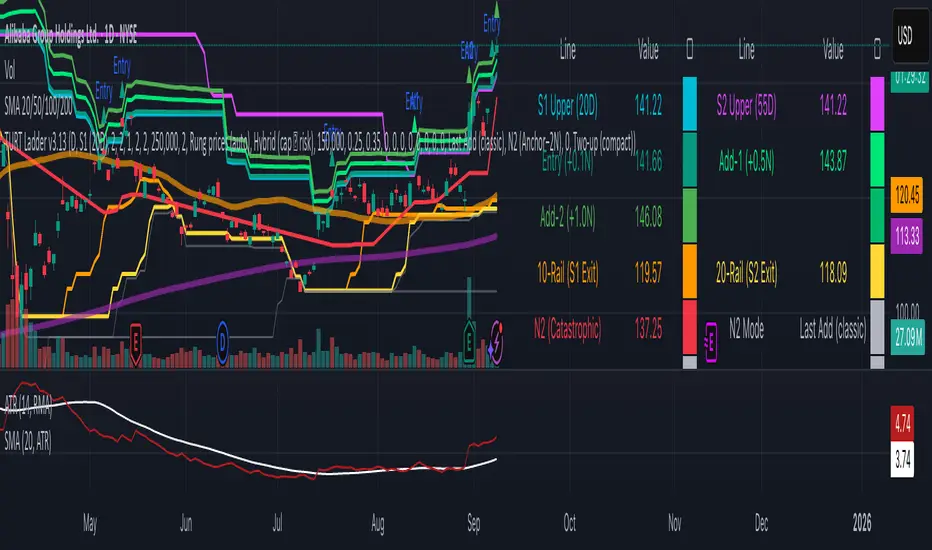Open the red earnings E marker near June
The image size is (932, 550).
point(136,344)
